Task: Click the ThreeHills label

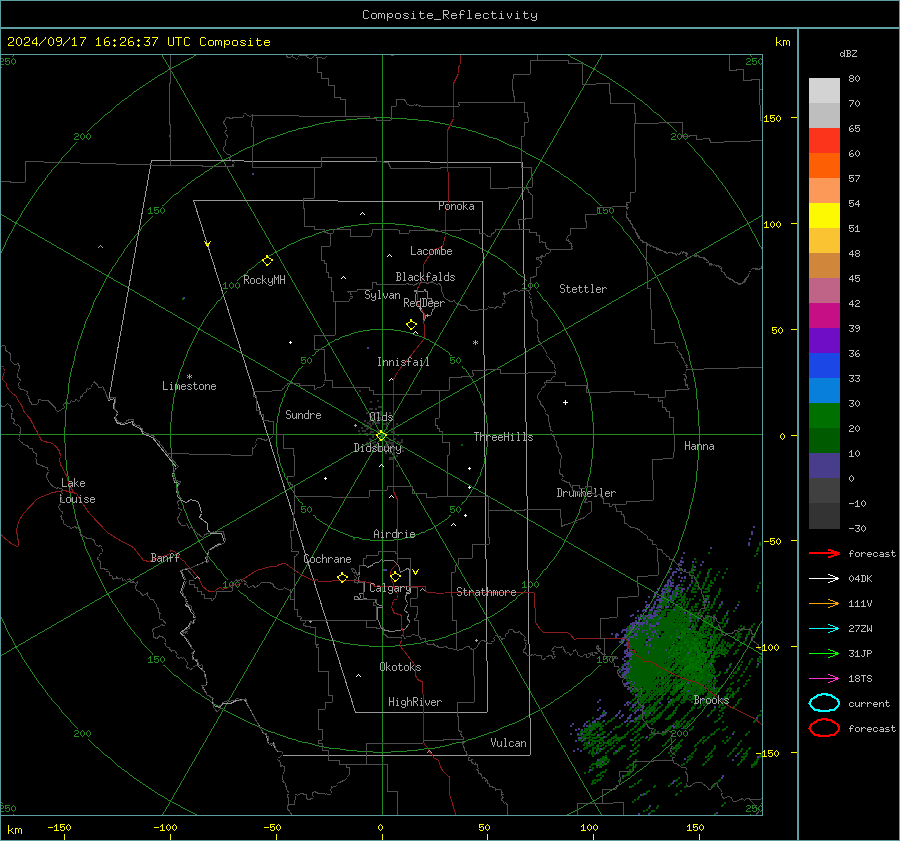Action: point(503,437)
